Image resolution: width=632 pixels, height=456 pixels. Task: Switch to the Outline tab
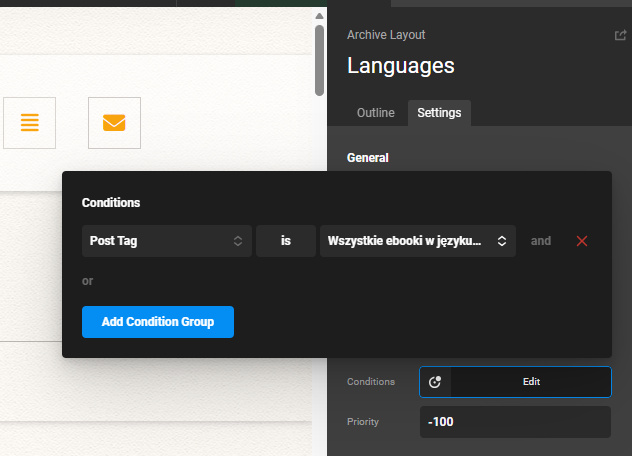[x=375, y=113]
